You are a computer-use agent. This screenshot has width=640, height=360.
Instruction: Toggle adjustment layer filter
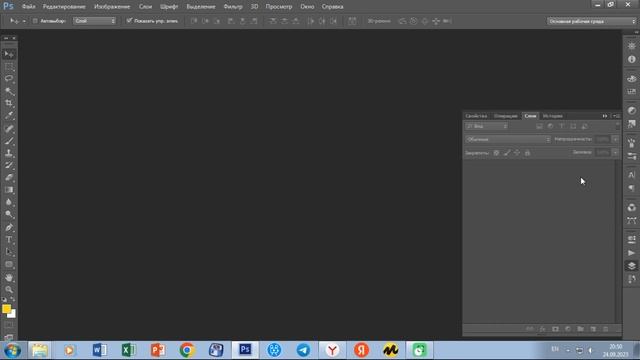pos(551,127)
